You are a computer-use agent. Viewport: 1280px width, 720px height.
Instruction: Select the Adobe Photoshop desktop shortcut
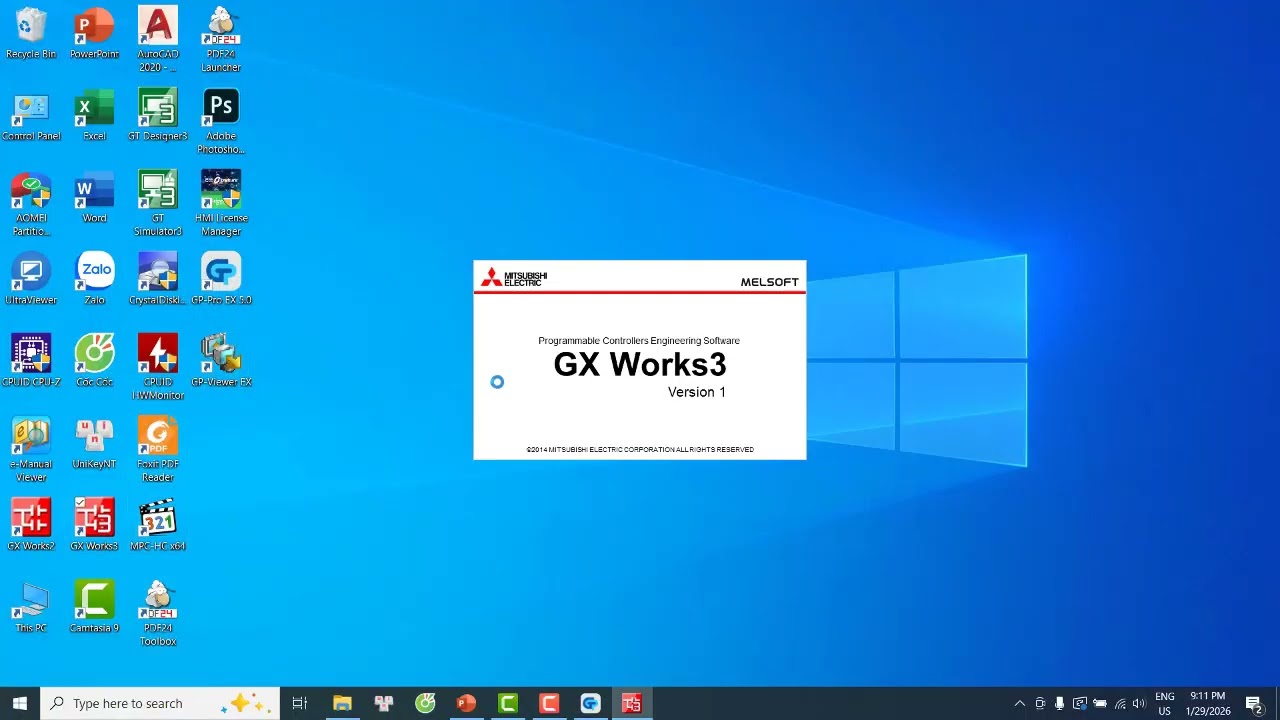coord(221,122)
